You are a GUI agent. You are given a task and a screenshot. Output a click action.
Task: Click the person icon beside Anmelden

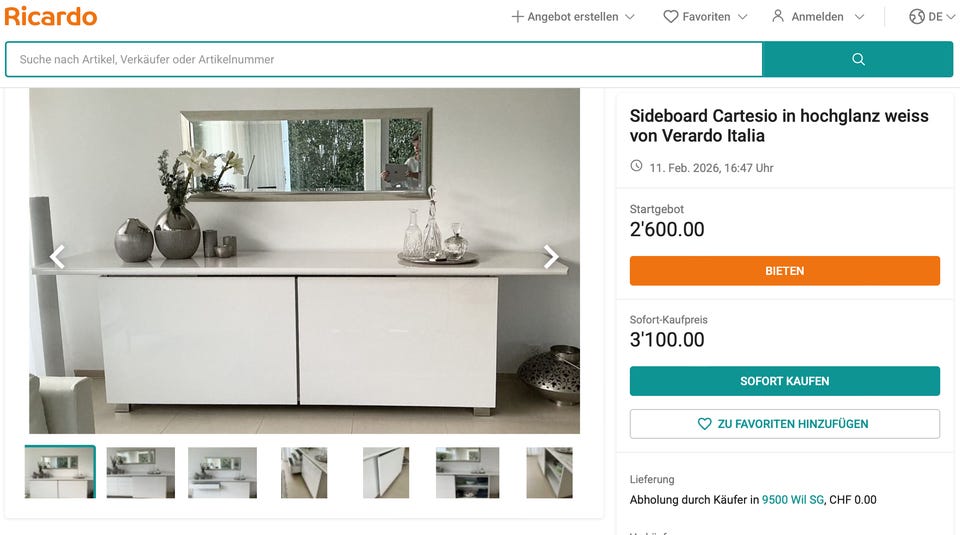[x=778, y=17]
